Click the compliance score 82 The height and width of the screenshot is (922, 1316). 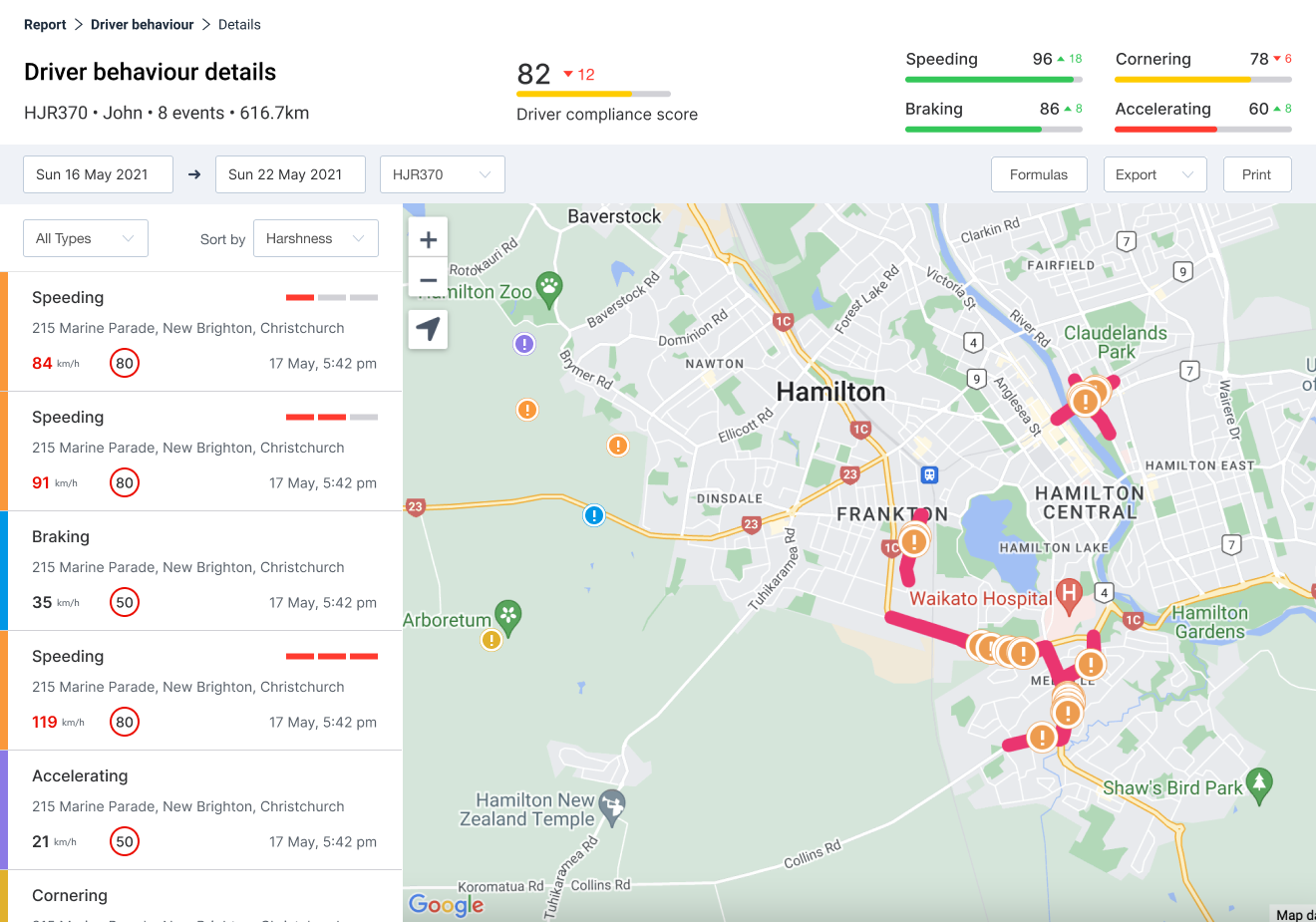pyautogui.click(x=533, y=74)
